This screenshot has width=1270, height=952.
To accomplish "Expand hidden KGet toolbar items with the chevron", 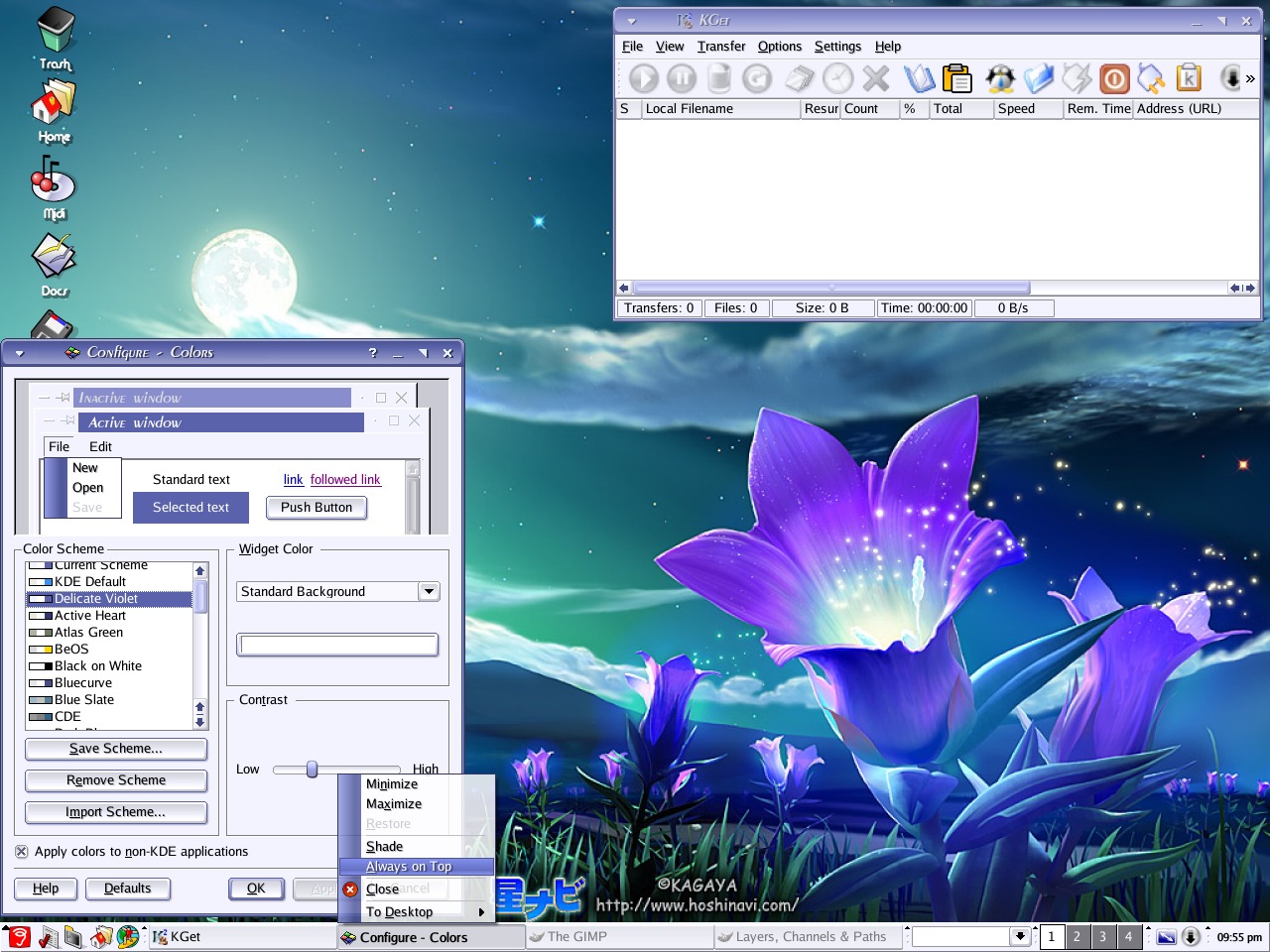I will [x=1251, y=78].
